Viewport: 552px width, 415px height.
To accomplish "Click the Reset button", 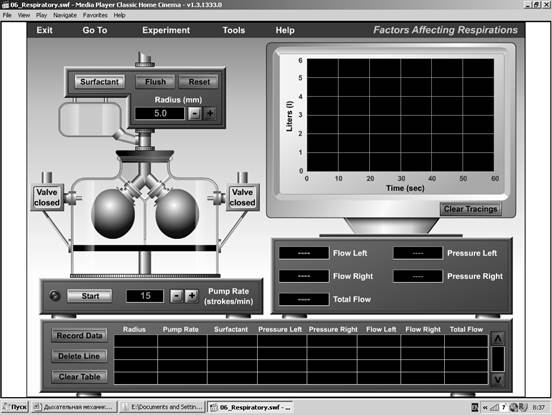I will (x=199, y=82).
